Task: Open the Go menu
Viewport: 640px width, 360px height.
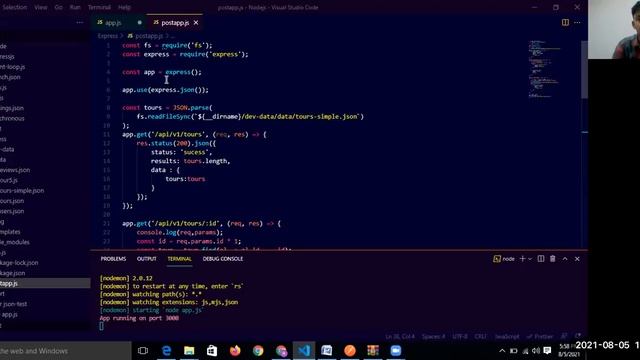Action: point(58,7)
